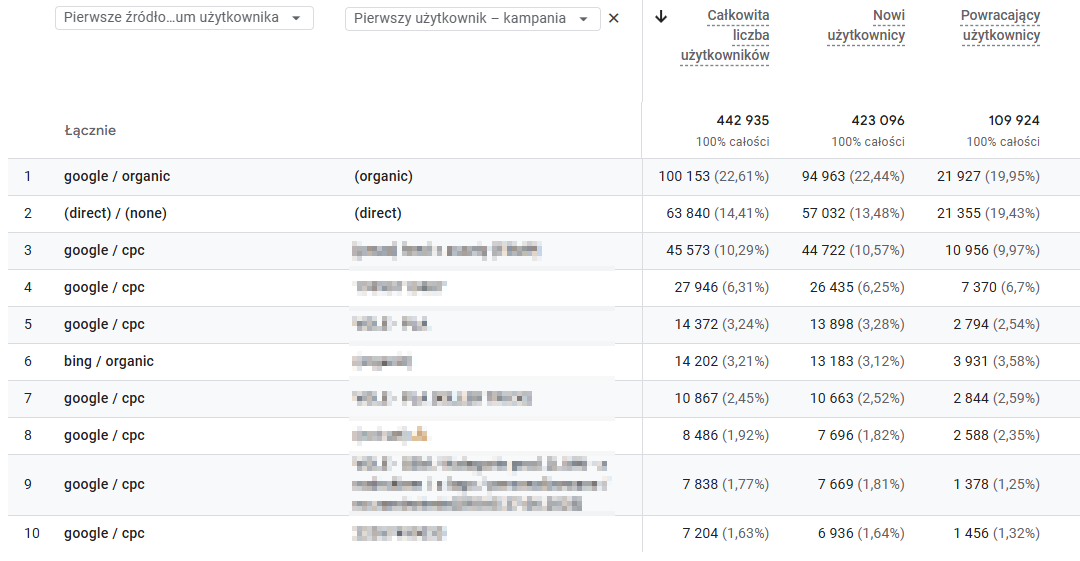The image size is (1080, 561).
Task: Click new users value 44 722 (10,57%)
Action: point(853,251)
